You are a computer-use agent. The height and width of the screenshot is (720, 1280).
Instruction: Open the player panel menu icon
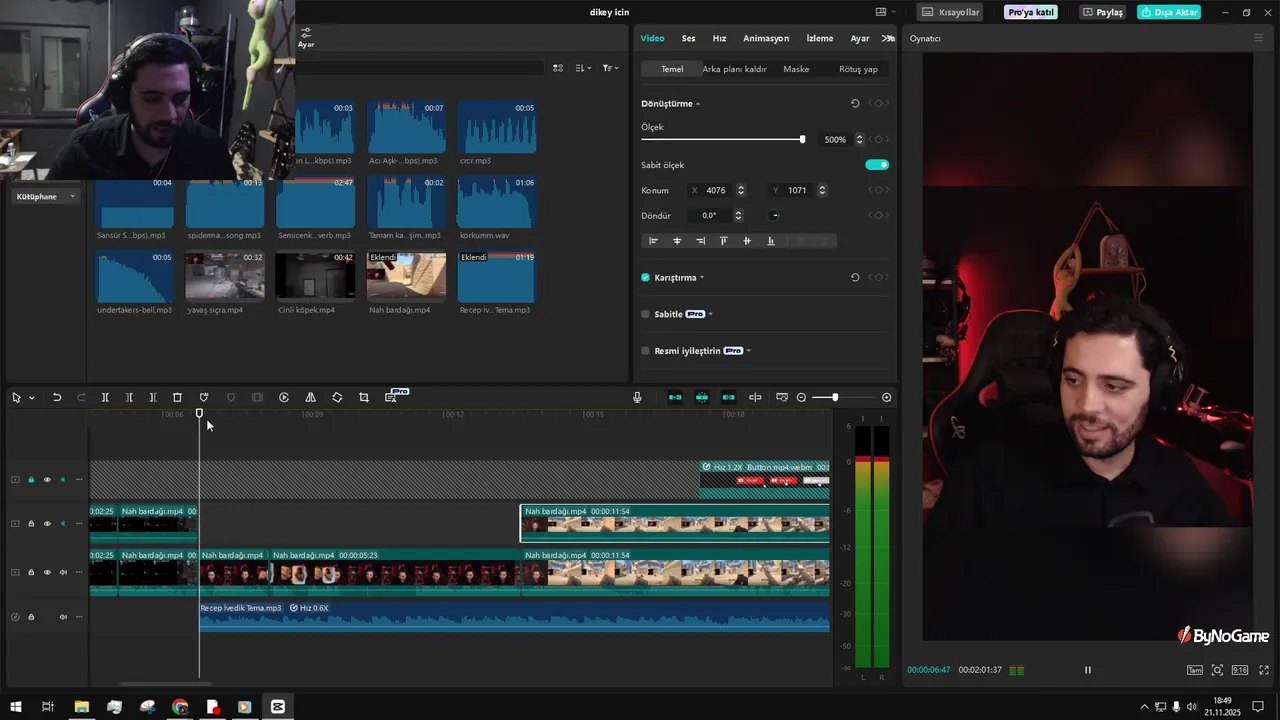tap(1258, 38)
